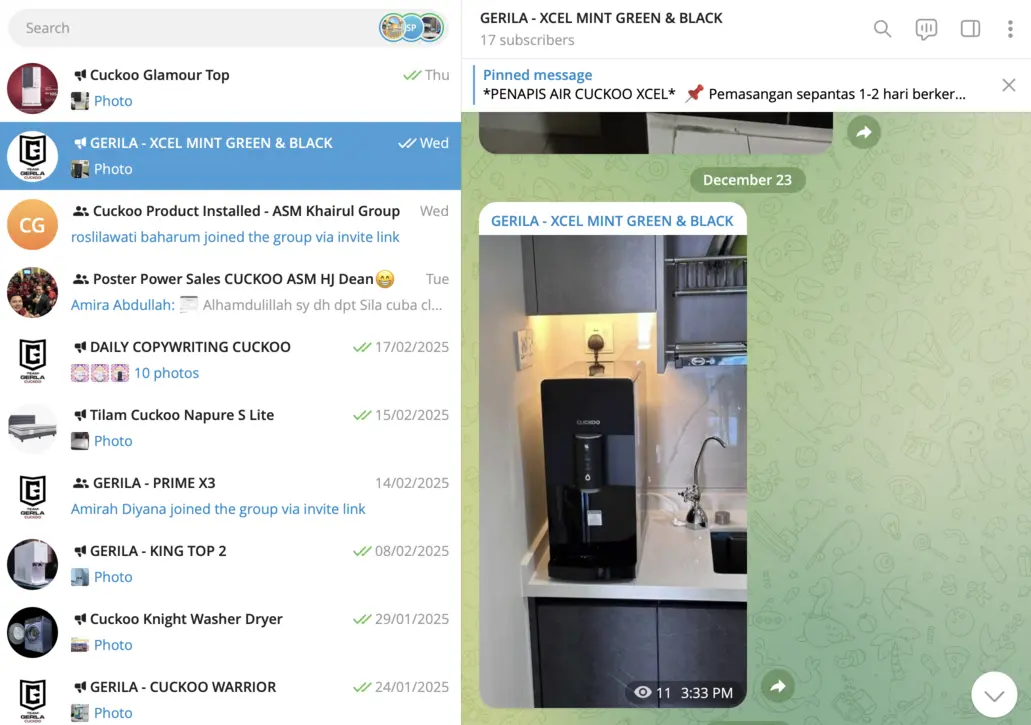
Task: Click the Tilam Cuckoo Napure mattress avatar
Action: 32,428
